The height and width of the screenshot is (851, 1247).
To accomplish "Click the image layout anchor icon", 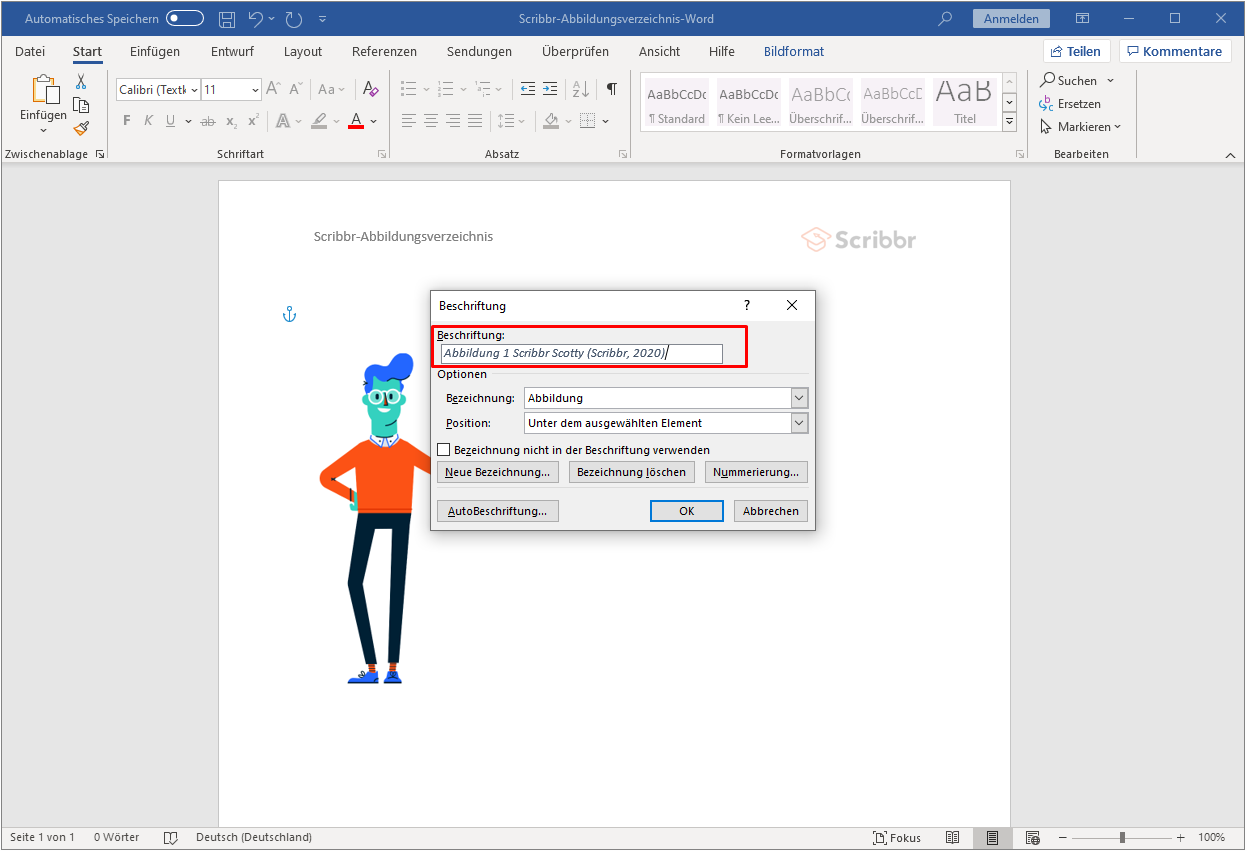I will click(289, 315).
